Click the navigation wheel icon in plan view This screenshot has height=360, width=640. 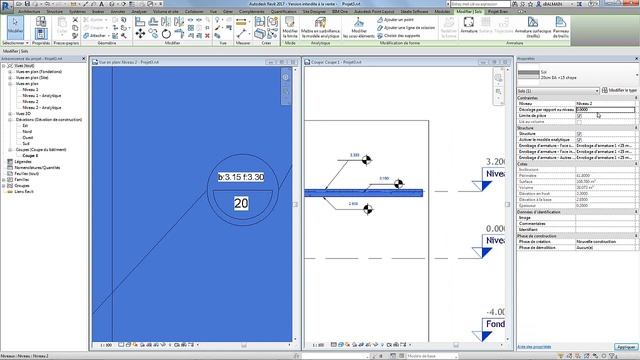(286, 77)
